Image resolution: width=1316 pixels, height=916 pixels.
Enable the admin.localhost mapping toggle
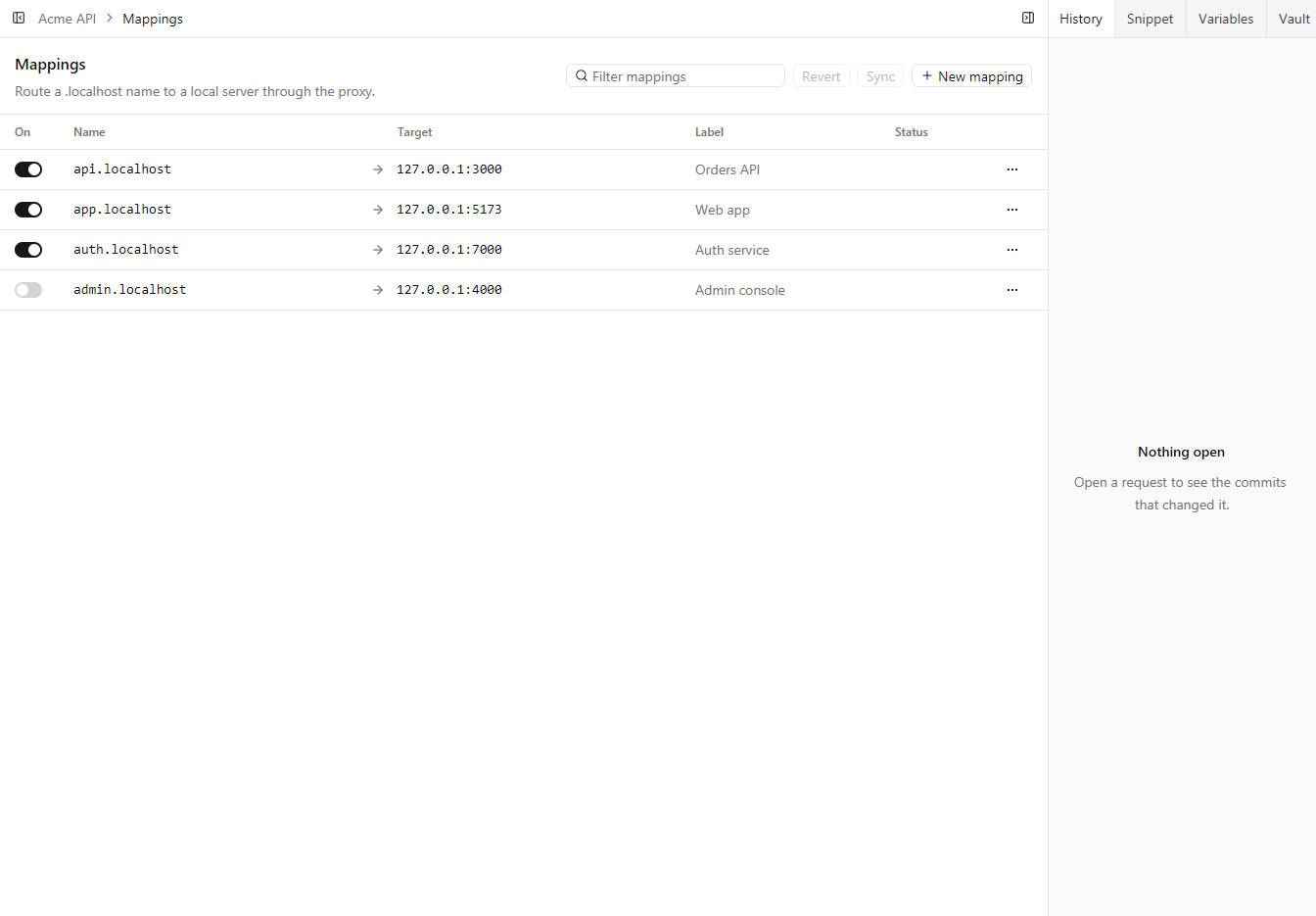[x=28, y=290]
